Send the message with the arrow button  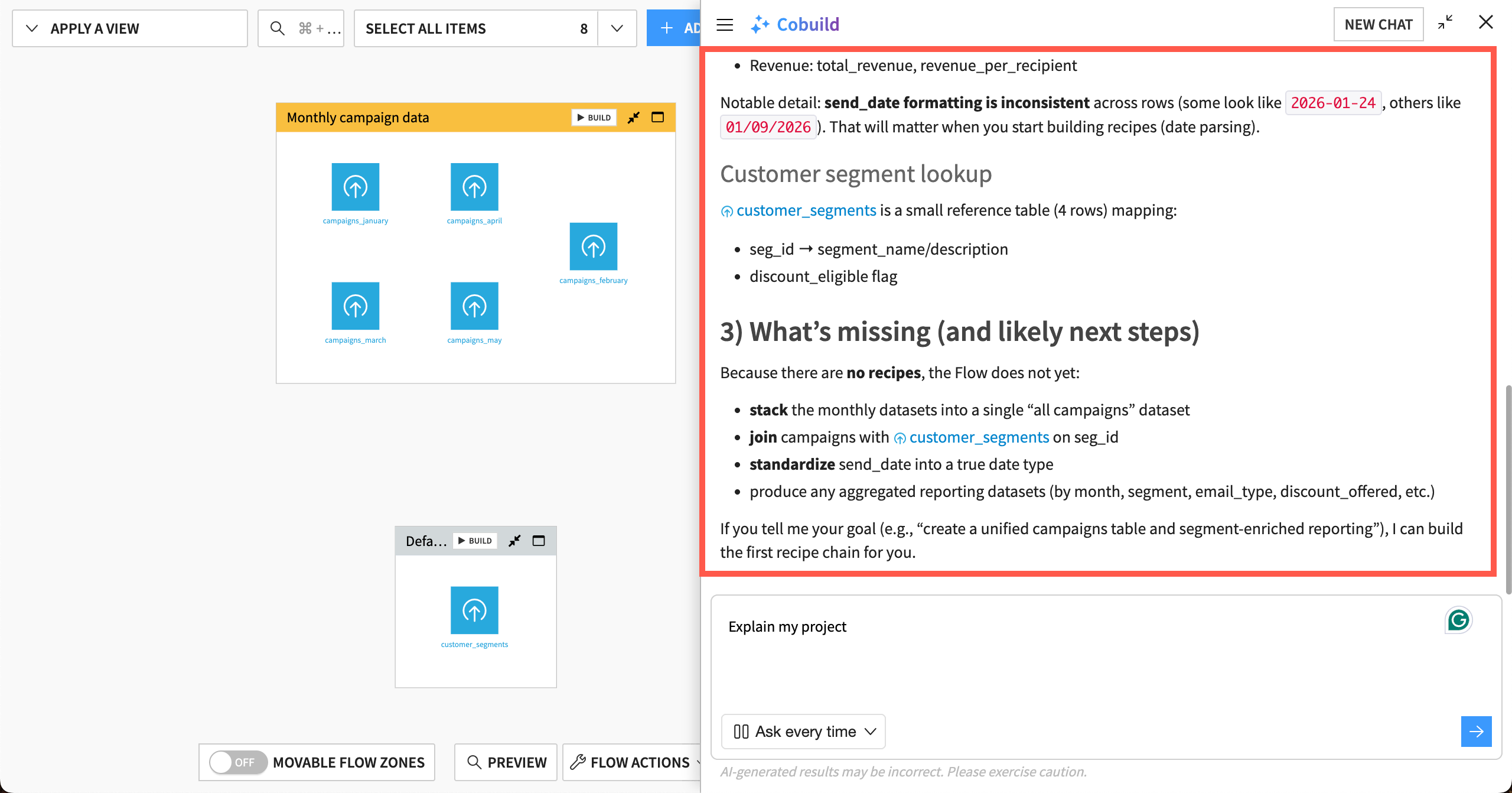(1476, 732)
